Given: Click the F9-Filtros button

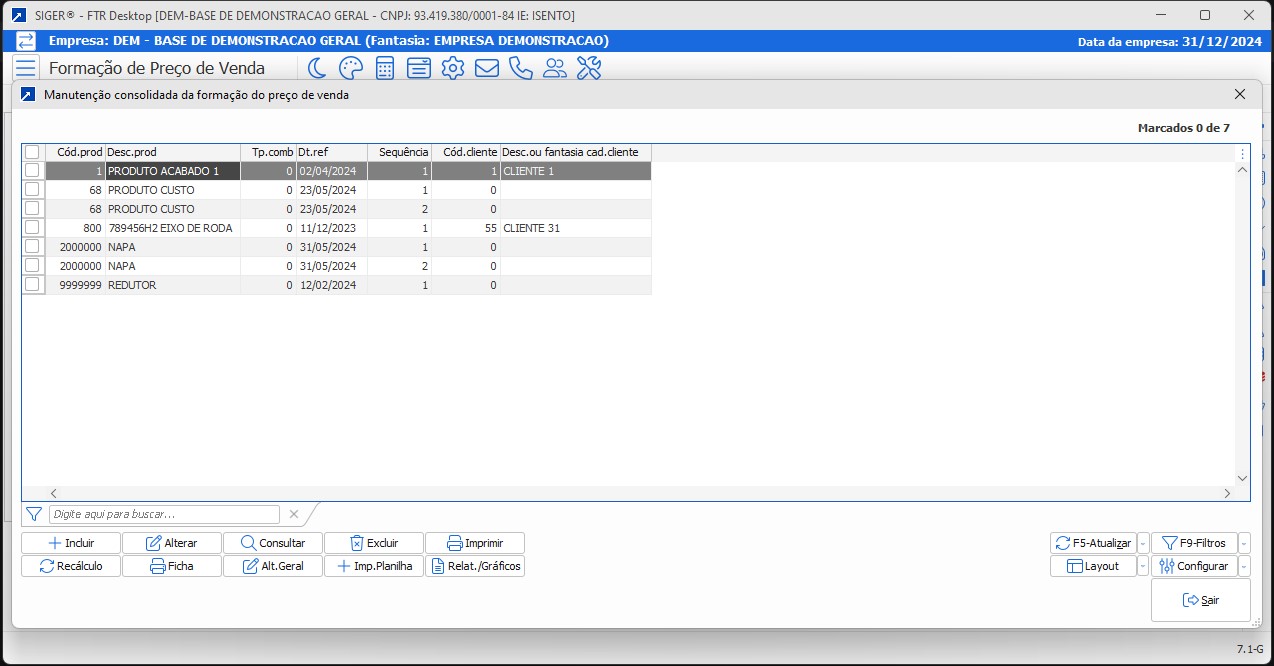Looking at the screenshot, I should pyautogui.click(x=1194, y=543).
